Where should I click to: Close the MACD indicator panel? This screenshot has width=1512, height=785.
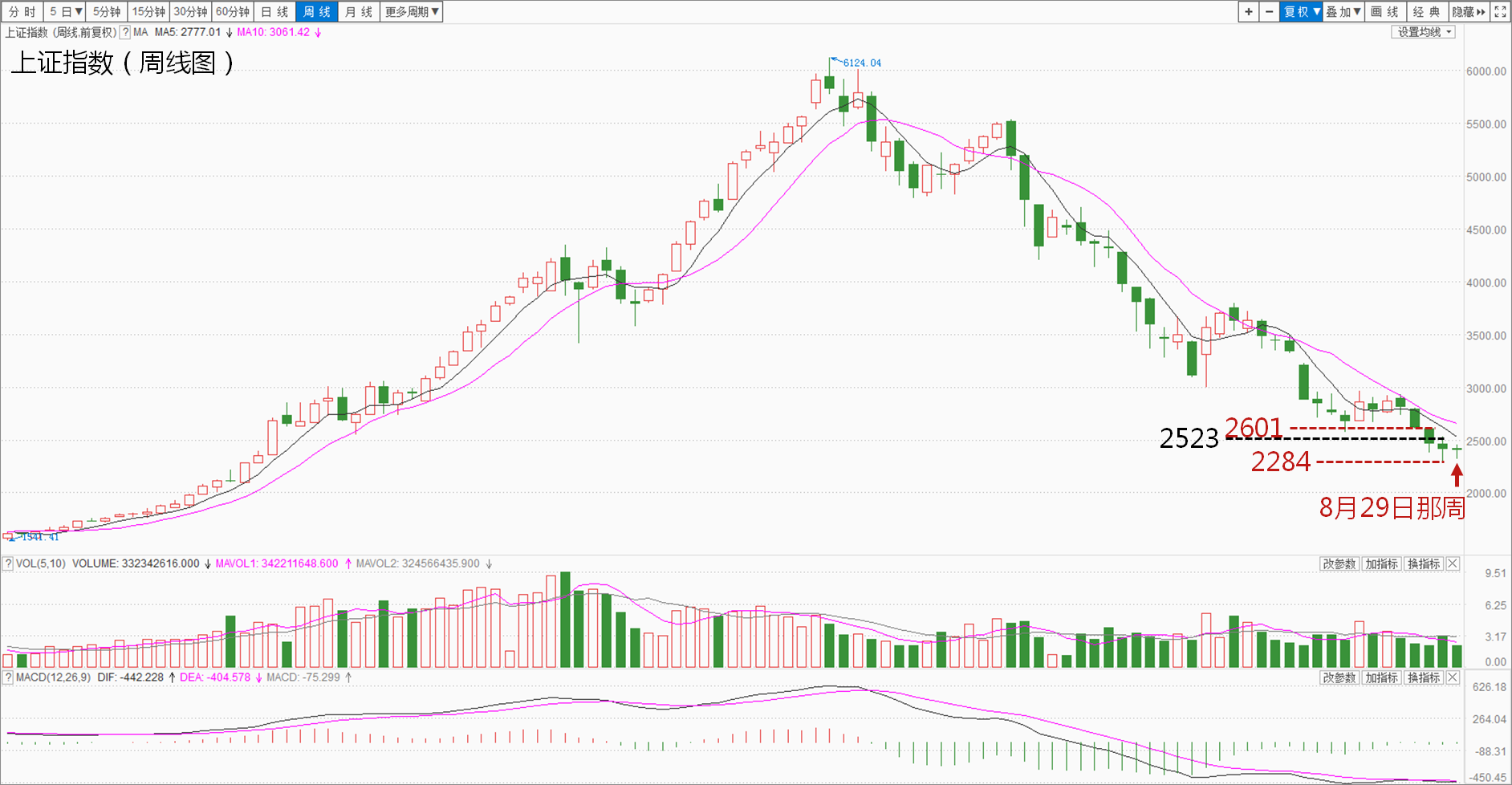[1453, 678]
